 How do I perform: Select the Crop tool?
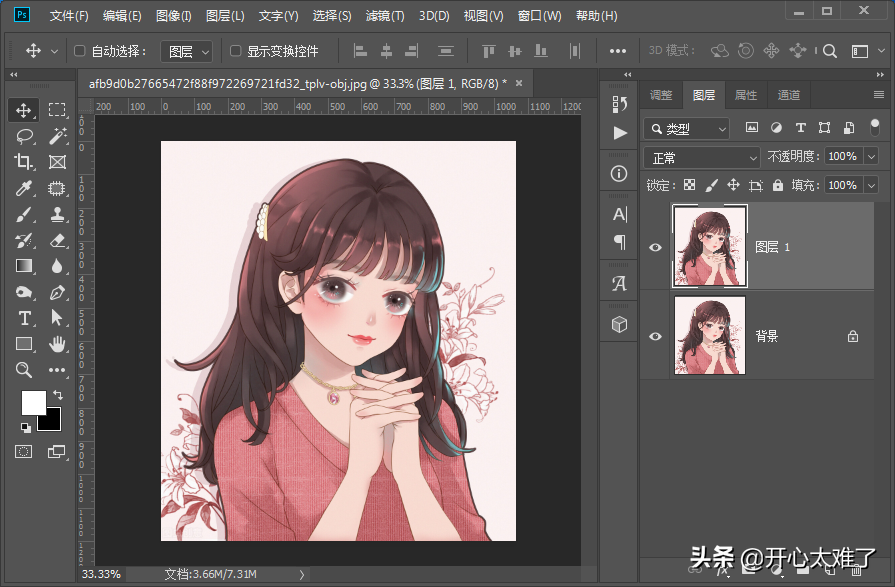click(x=24, y=161)
